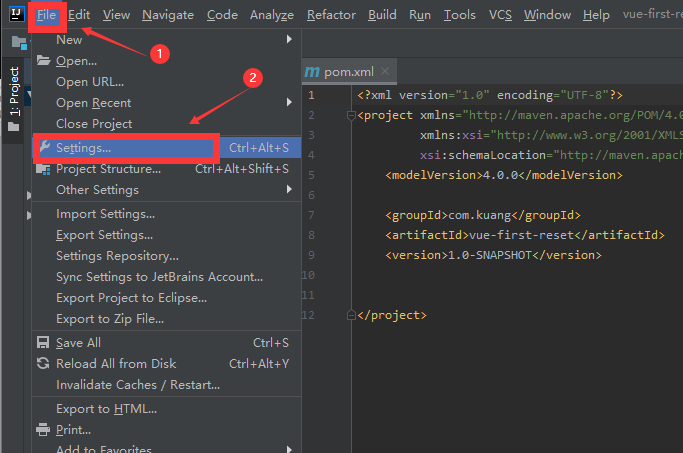Select Other Settings menu entry
The image size is (683, 453).
click(166, 189)
